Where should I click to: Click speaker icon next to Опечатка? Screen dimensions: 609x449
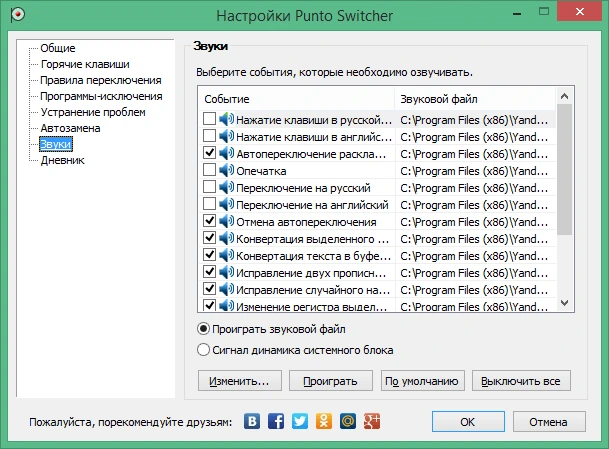pyautogui.click(x=226, y=170)
